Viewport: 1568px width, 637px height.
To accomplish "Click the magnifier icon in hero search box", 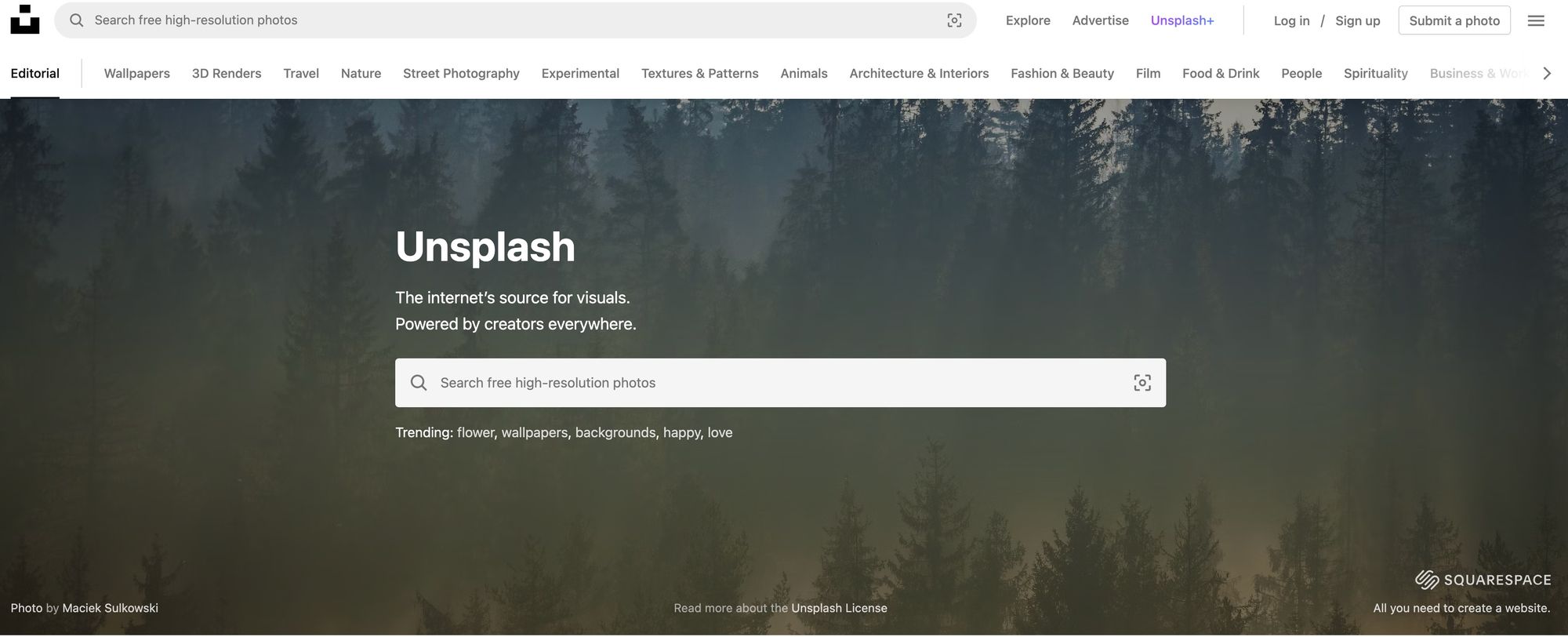I will point(419,383).
